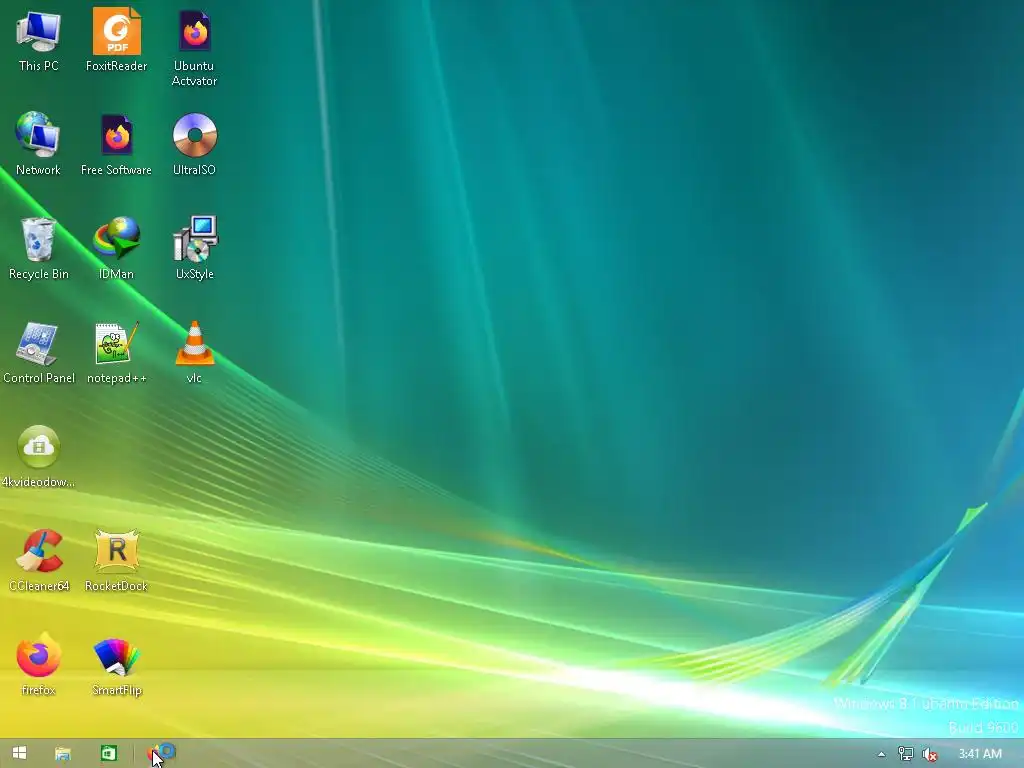Open Firefox from the taskbar

[161, 754]
